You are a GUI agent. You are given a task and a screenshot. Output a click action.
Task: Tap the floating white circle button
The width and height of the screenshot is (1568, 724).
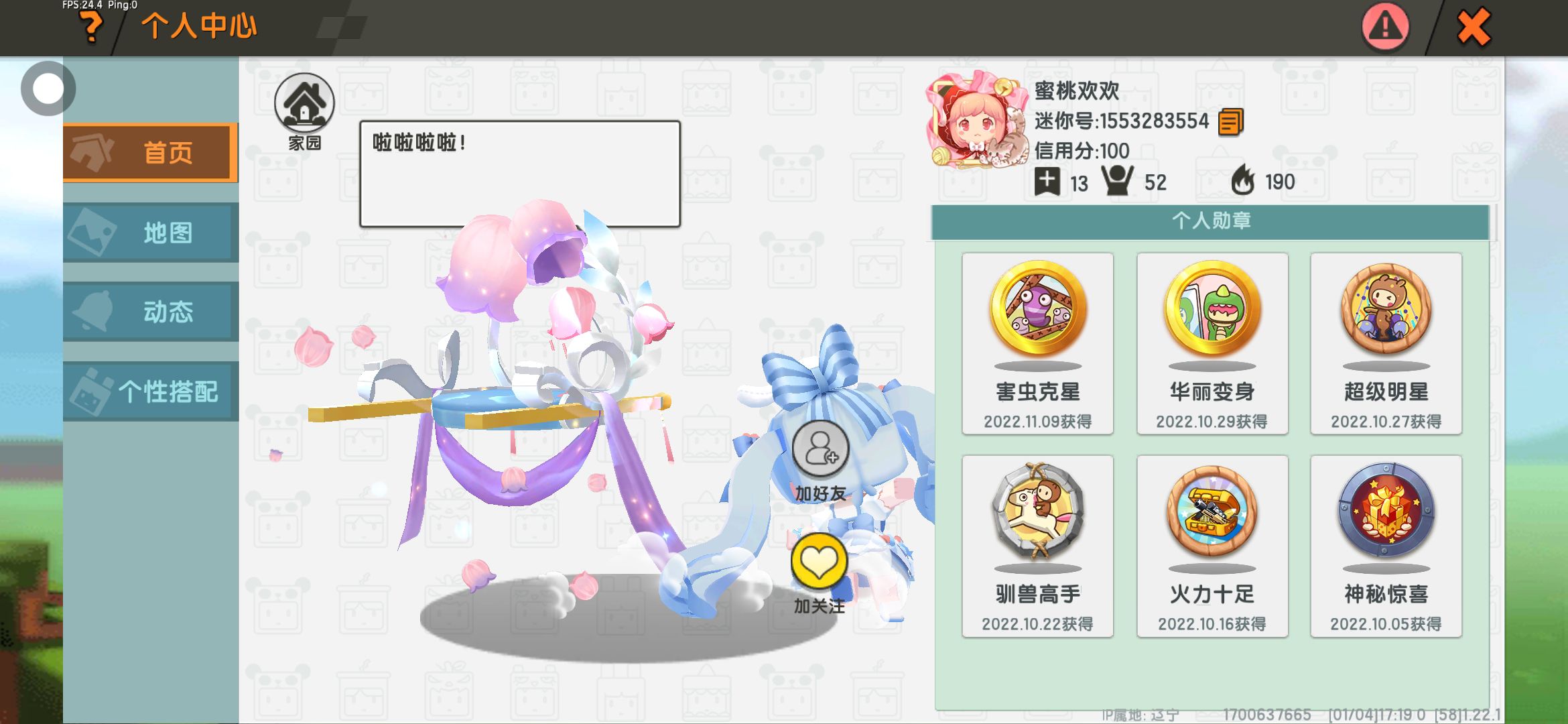click(x=48, y=88)
